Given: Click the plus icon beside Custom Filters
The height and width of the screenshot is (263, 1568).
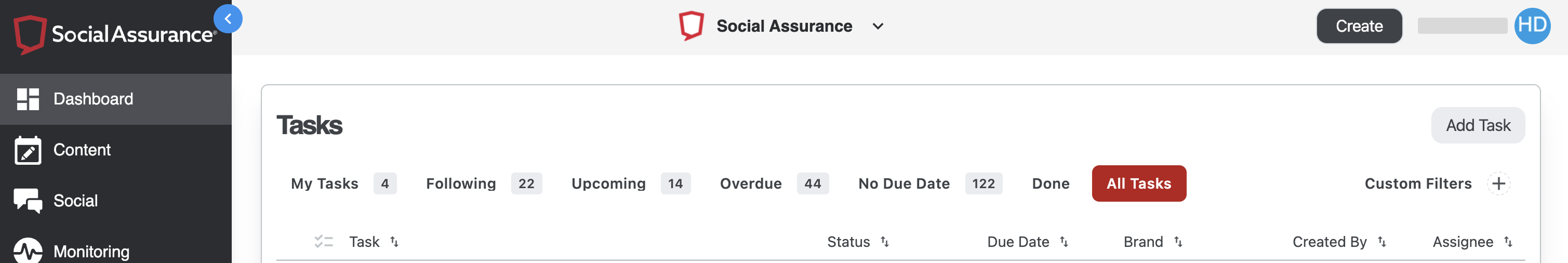Looking at the screenshot, I should pos(1498,184).
